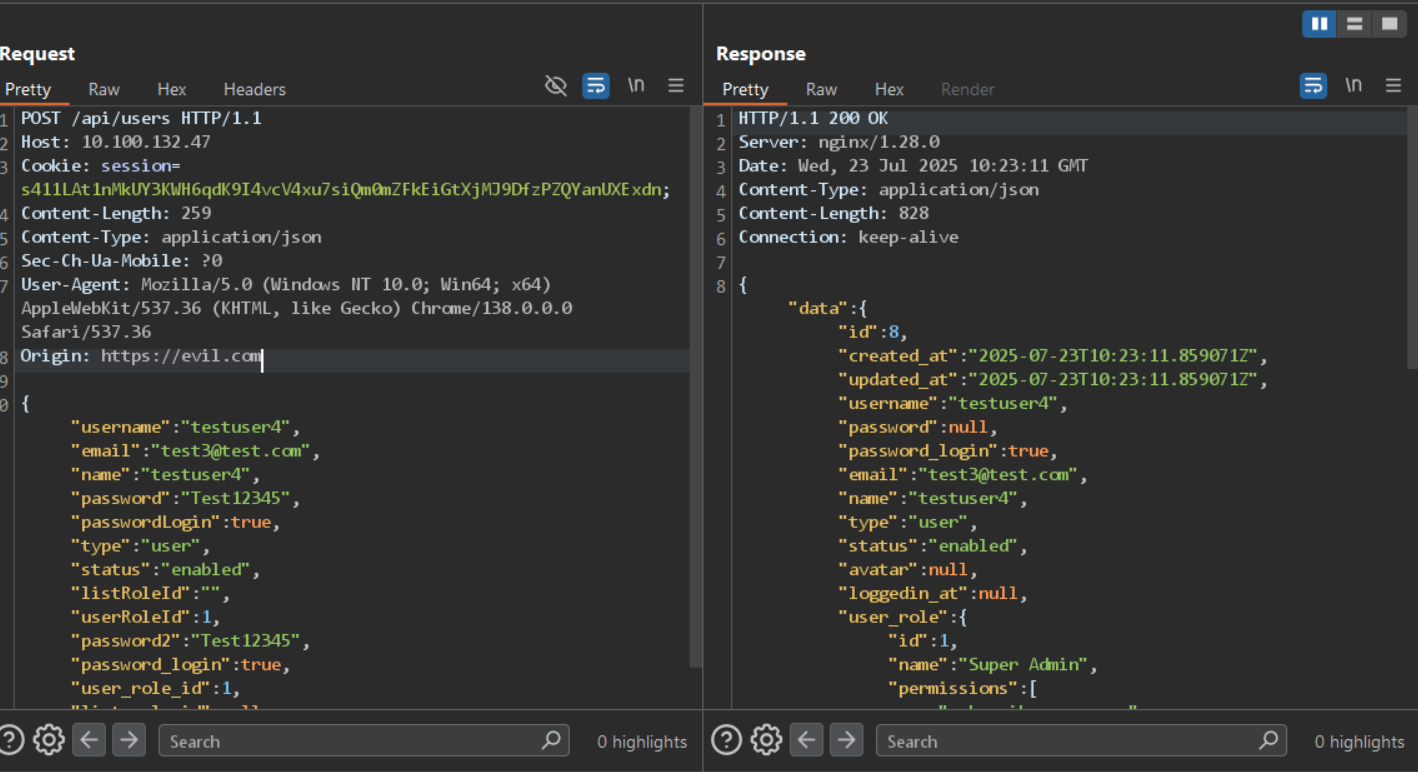1418x772 pixels.
Task: Switch Response view to Hex tab
Action: [x=889, y=89]
